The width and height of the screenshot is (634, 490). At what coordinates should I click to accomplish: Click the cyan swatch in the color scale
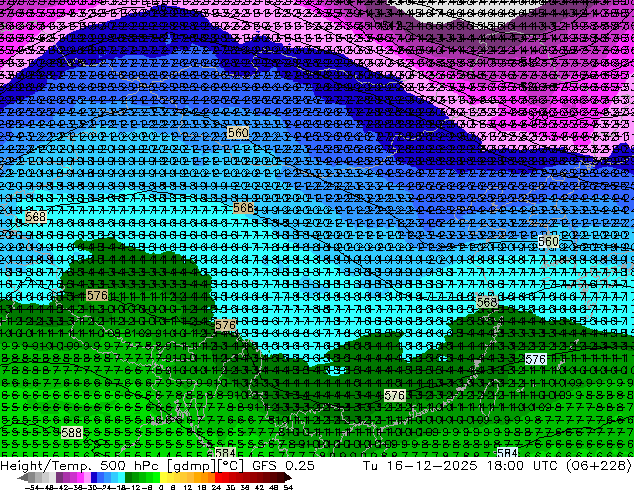coord(121,478)
